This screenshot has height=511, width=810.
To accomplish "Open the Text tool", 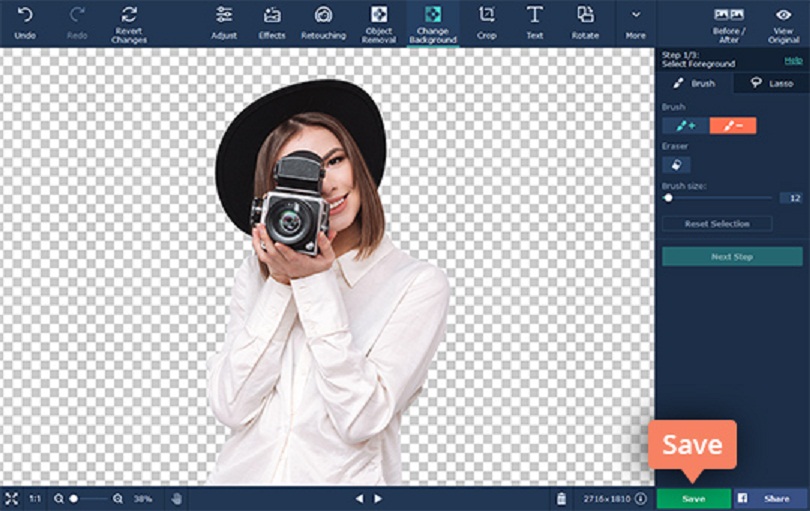I will pos(535,15).
